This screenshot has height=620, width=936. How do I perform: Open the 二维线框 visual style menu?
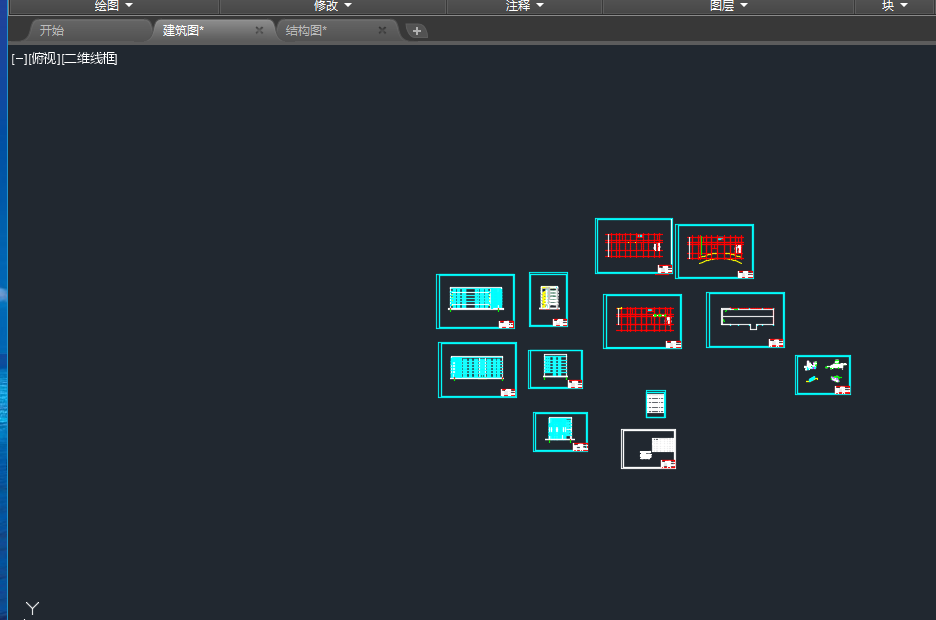[x=90, y=58]
